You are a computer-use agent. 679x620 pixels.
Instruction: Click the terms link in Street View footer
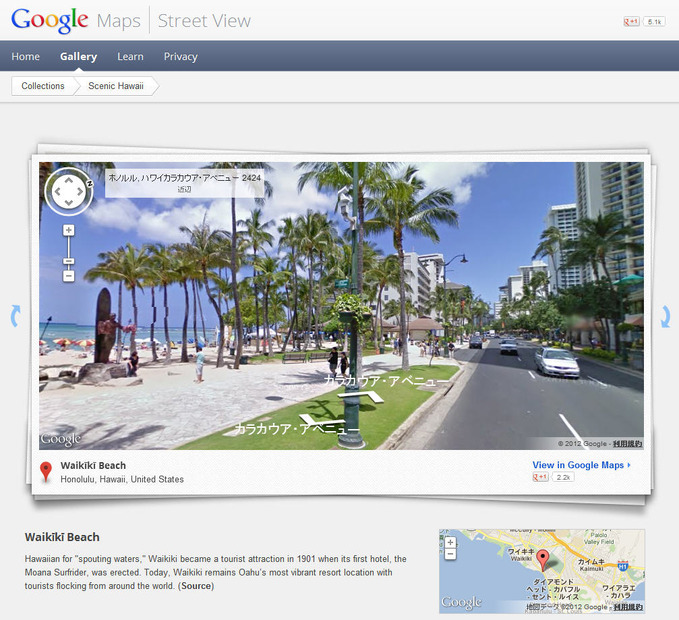(x=627, y=444)
